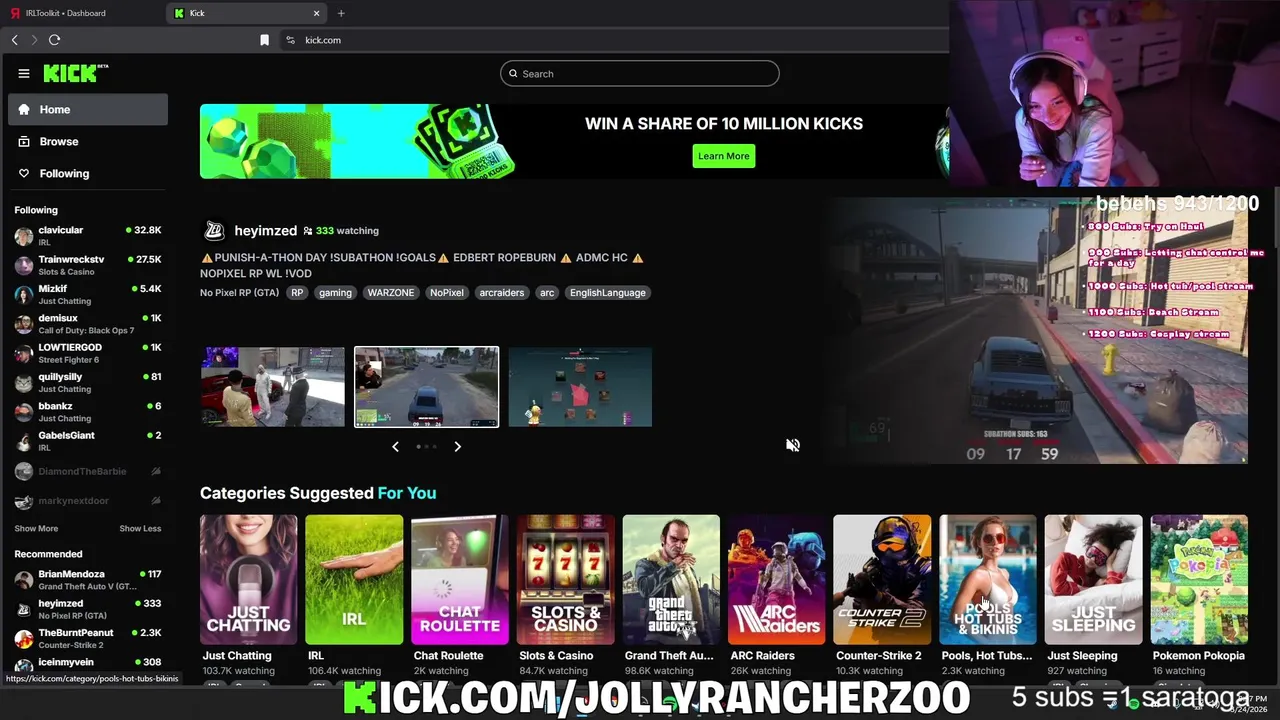The image size is (1280, 720).
Task: Collapse following list with Show Less
Action: pyautogui.click(x=140, y=528)
